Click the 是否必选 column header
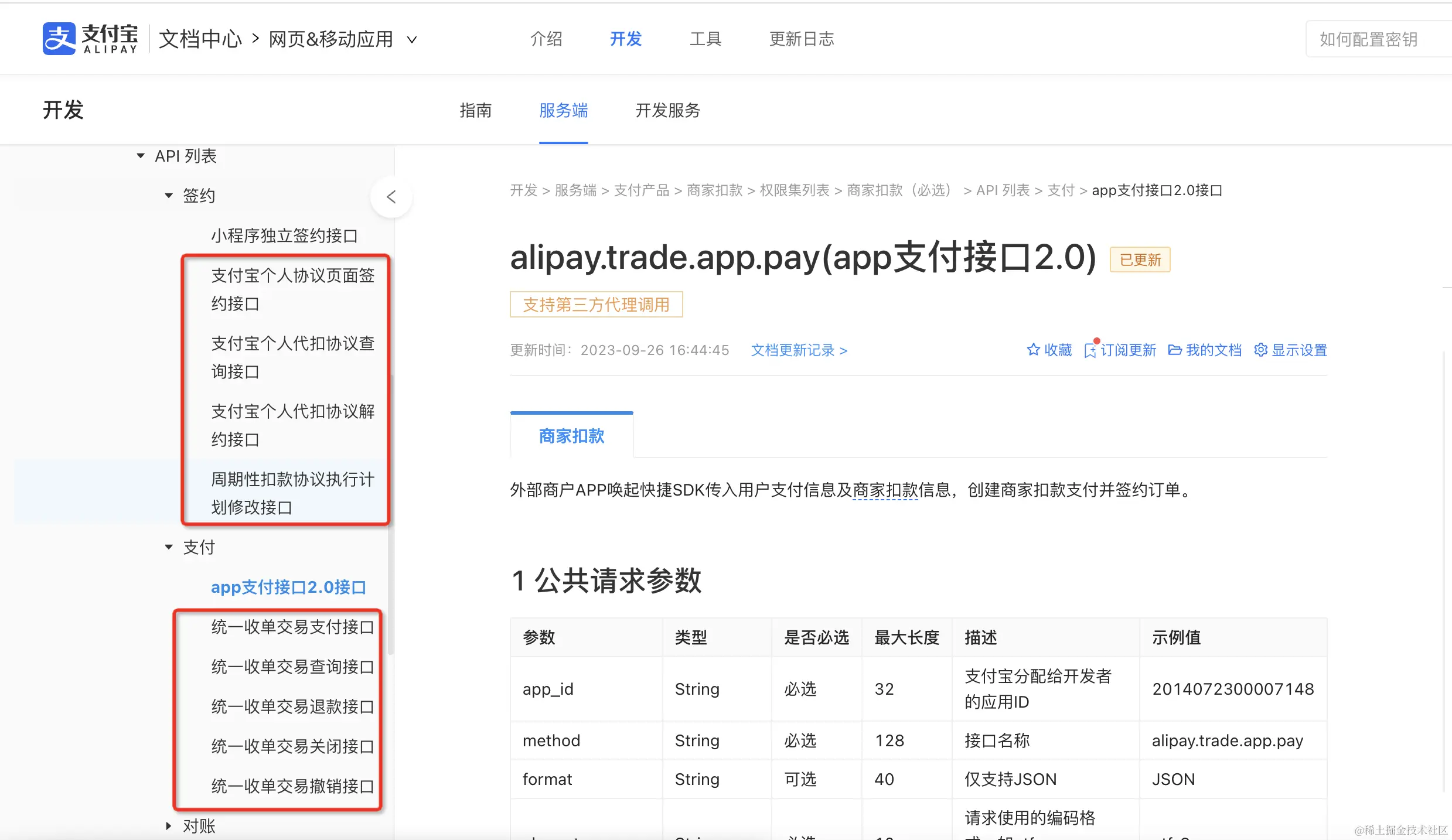 (x=817, y=637)
